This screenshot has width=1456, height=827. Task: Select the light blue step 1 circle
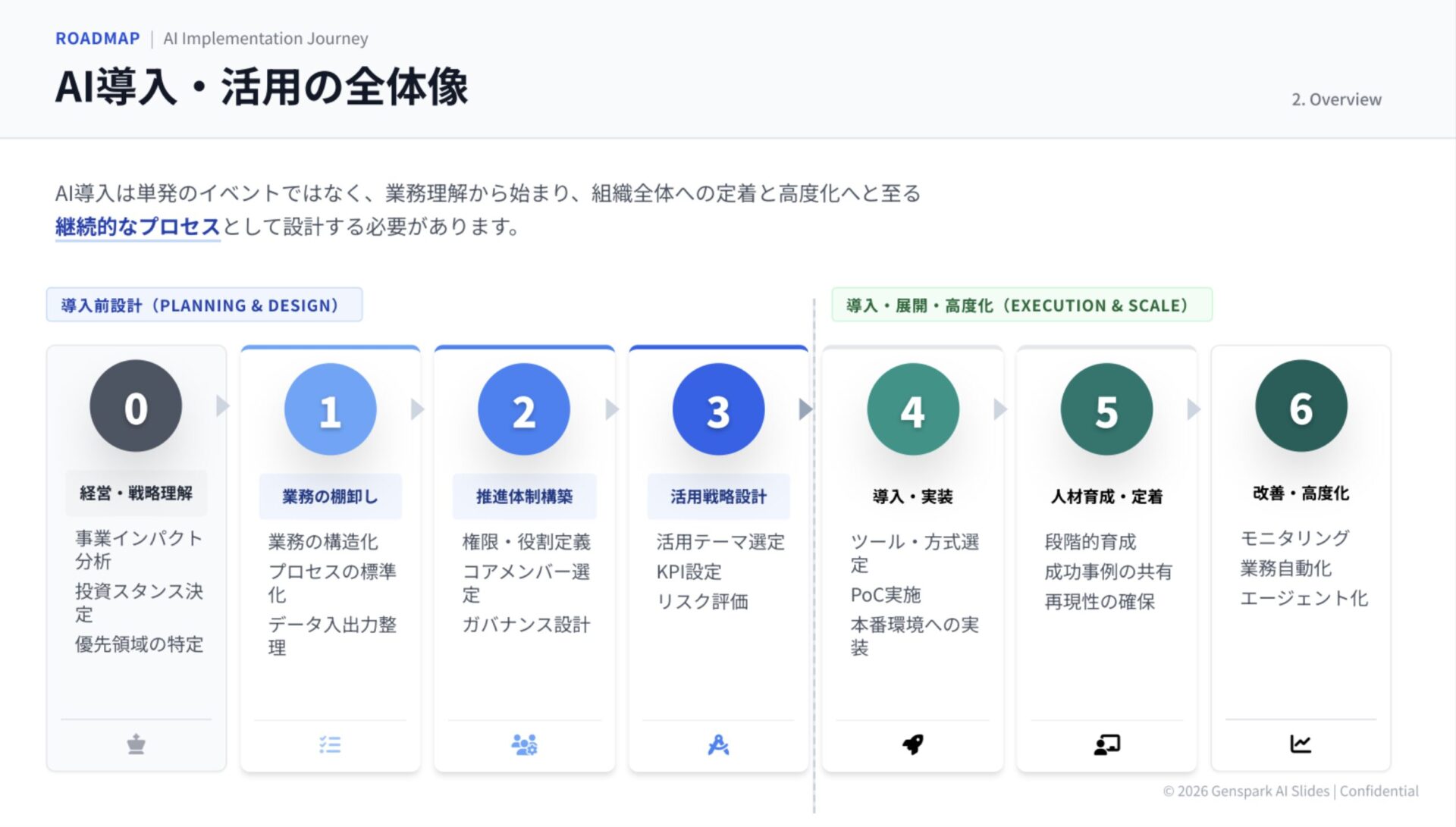[330, 409]
